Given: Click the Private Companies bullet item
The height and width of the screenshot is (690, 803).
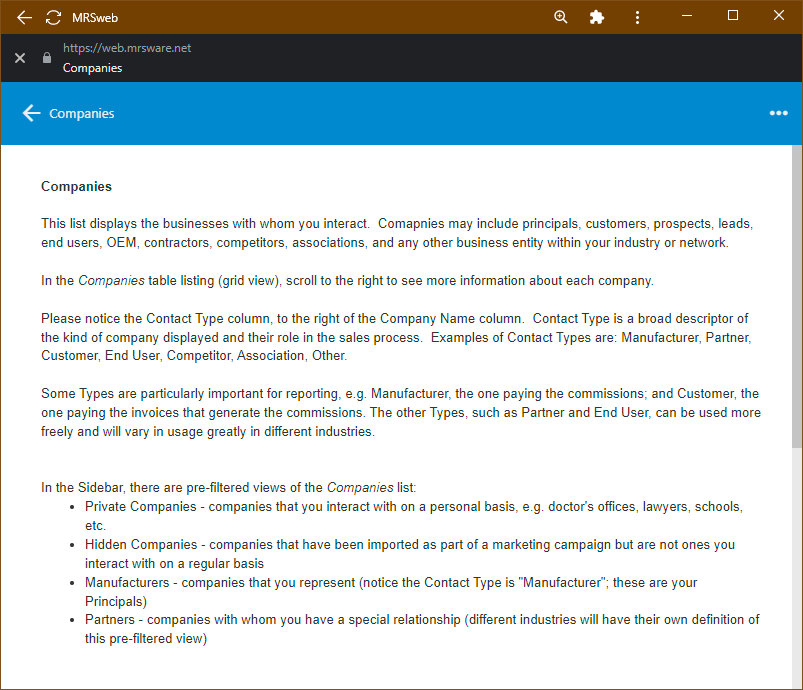Looking at the screenshot, I should click(414, 516).
